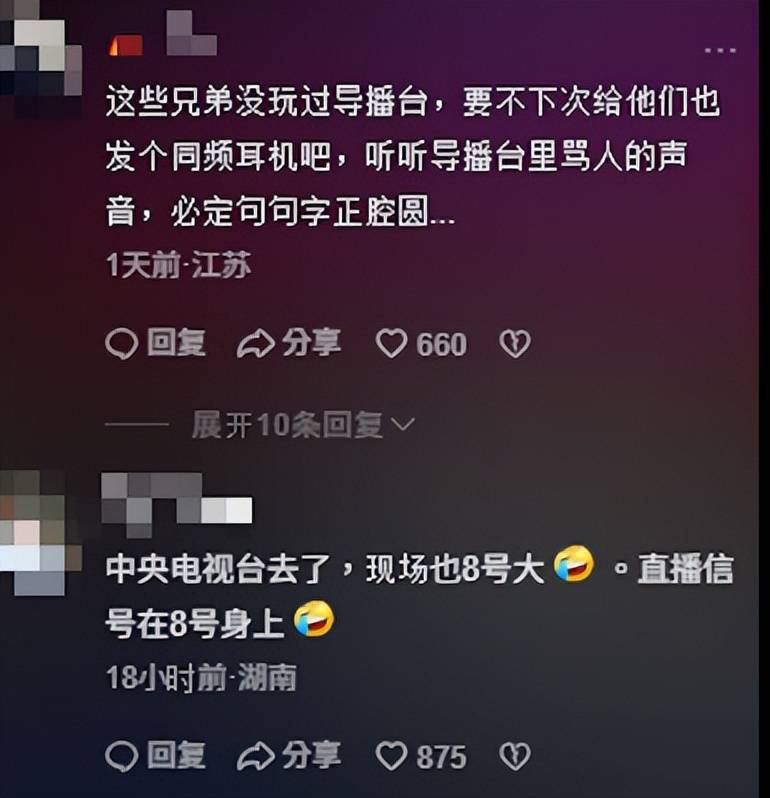The height and width of the screenshot is (798, 770).
Task: Tap the share arrow icon under the Hunan comment
Action: click(x=255, y=757)
